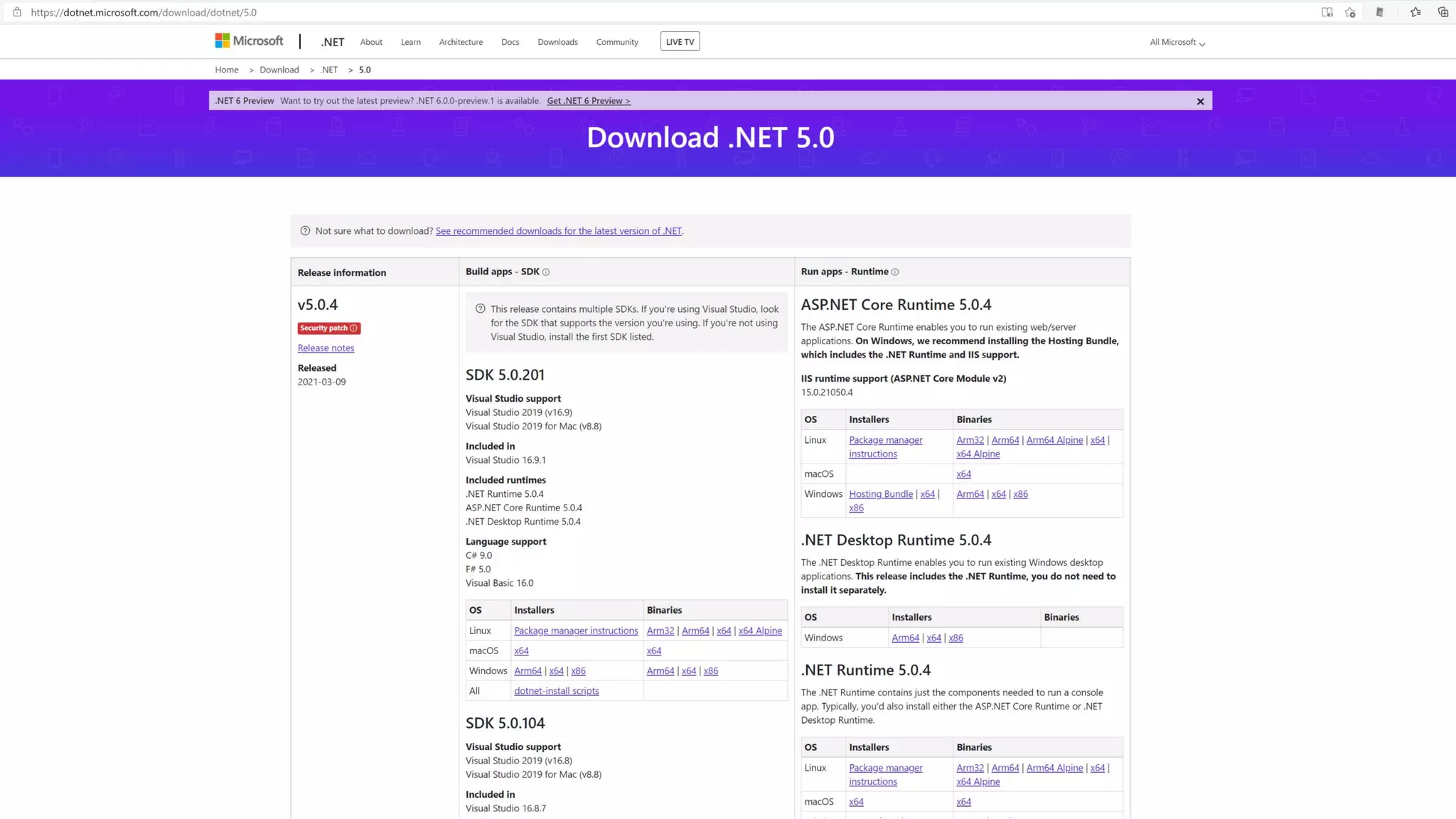This screenshot has height=819, width=1456.
Task: Go to Home breadcrumb
Action: tap(227, 70)
